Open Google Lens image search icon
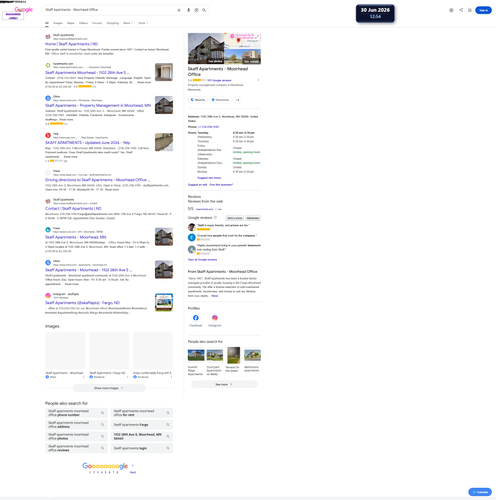Viewport: 499px width, 500px height. coord(196,10)
